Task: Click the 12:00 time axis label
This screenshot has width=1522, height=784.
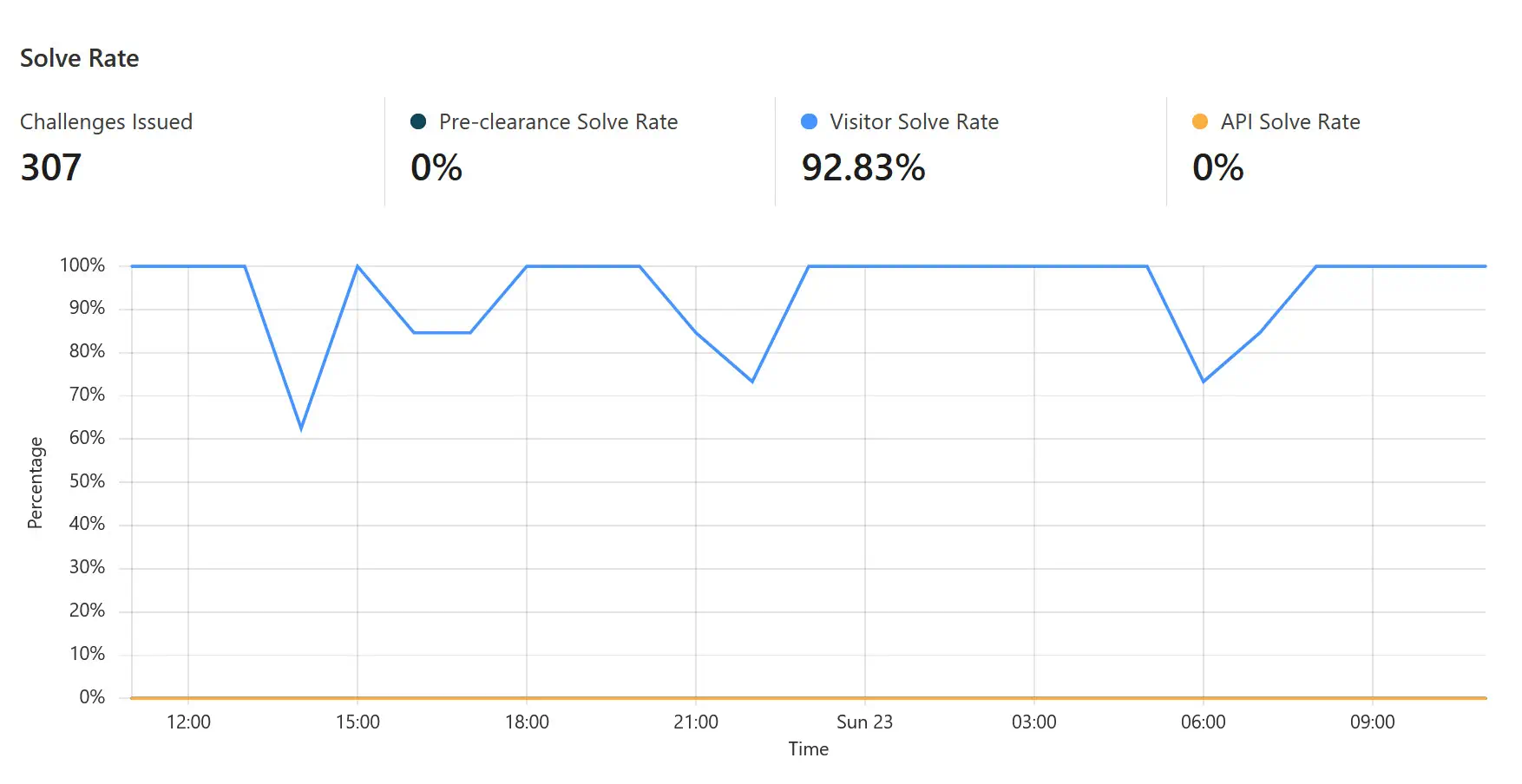Action: point(188,722)
